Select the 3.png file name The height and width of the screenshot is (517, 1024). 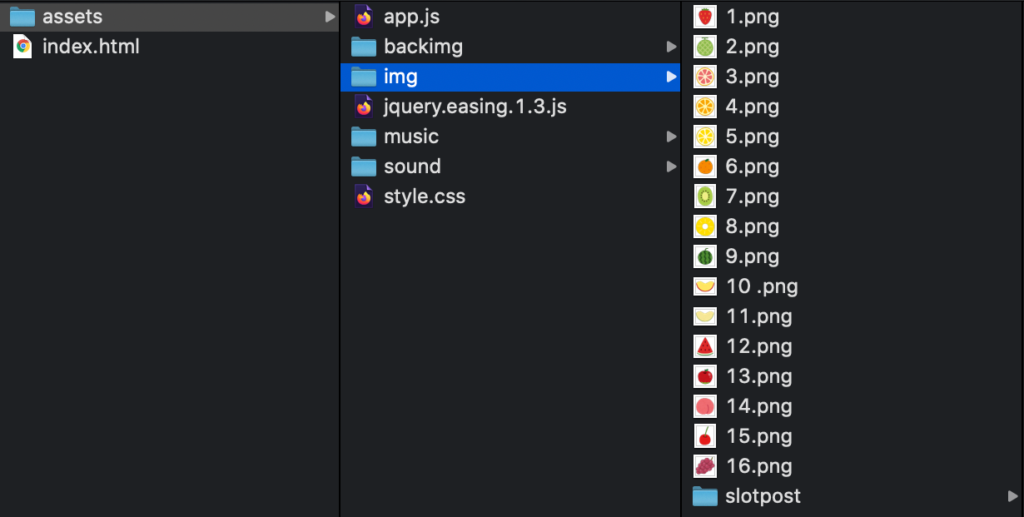(752, 76)
